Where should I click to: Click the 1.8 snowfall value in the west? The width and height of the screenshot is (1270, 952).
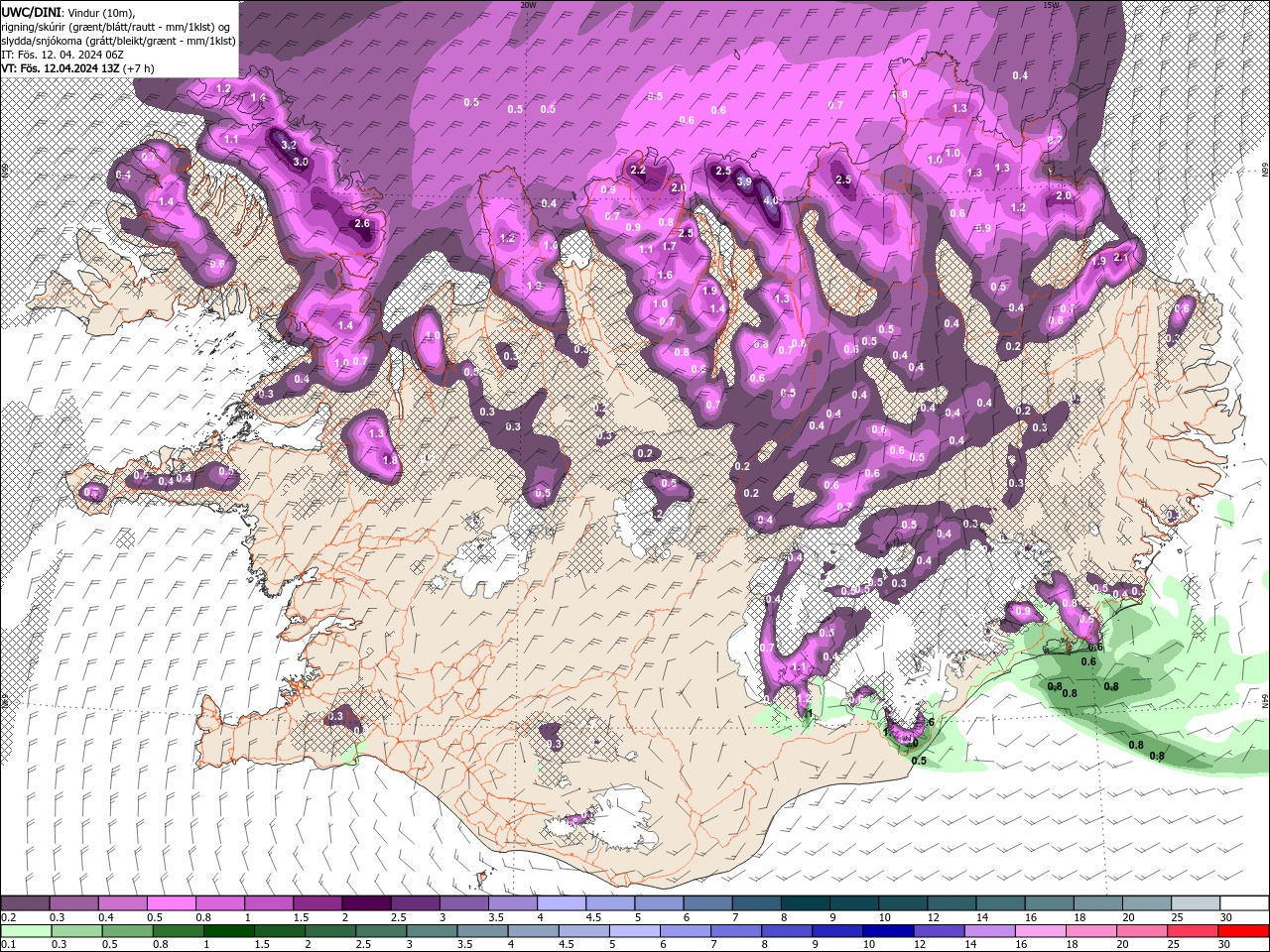pos(390,460)
